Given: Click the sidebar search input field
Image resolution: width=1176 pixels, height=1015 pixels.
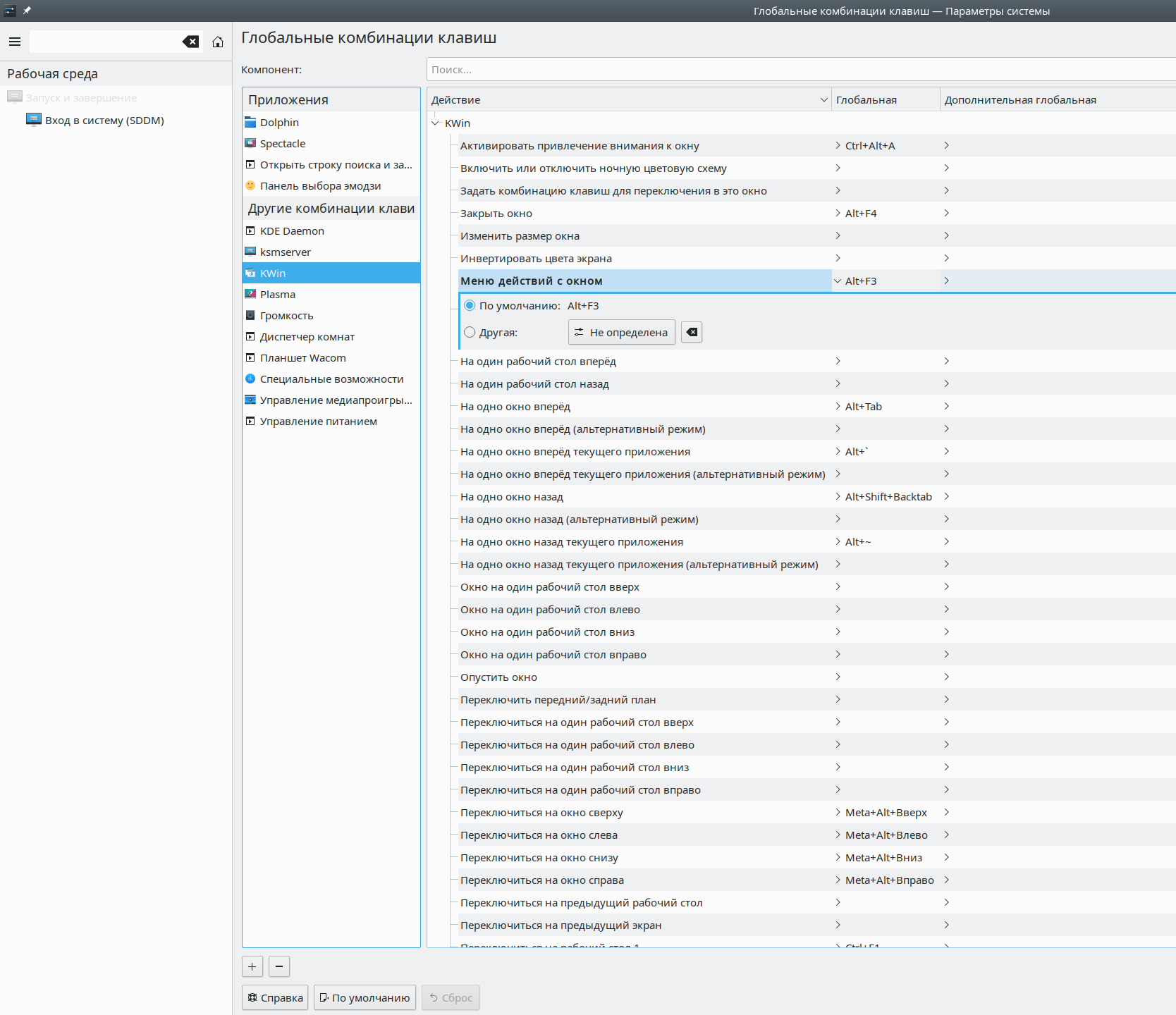Looking at the screenshot, I should 106,42.
